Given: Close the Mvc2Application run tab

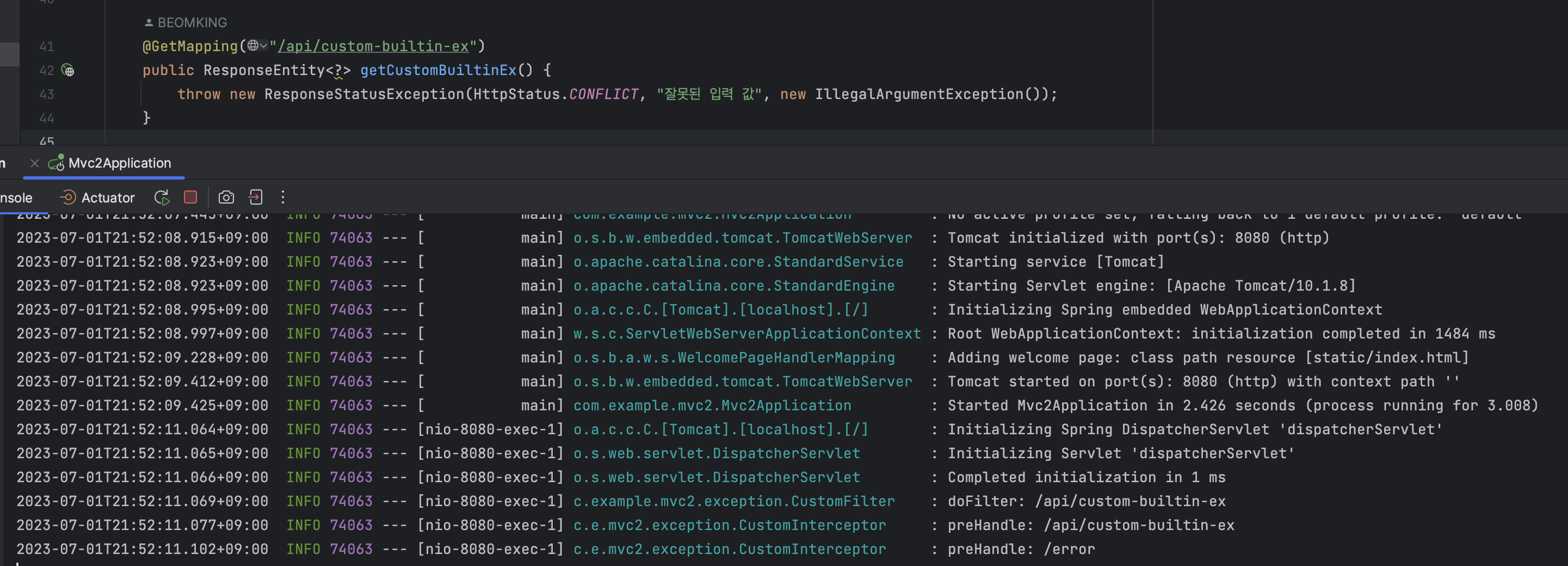Looking at the screenshot, I should [35, 163].
